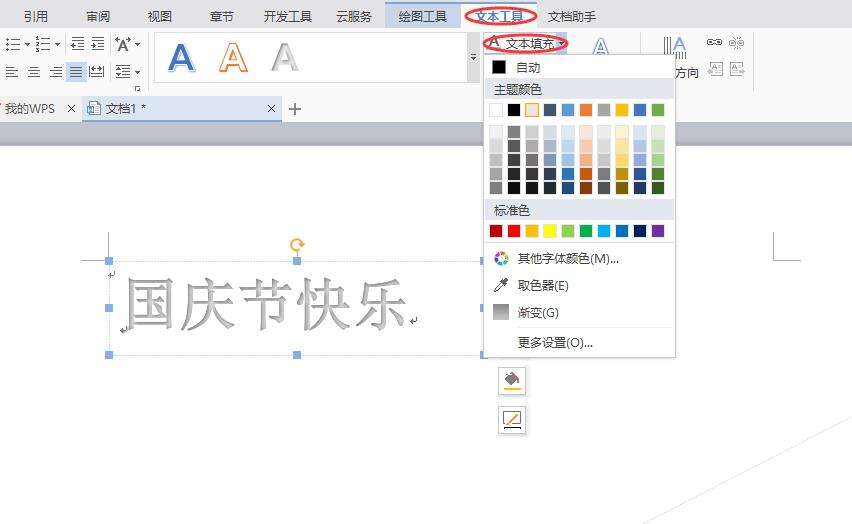The image size is (852, 524).
Task: Close the 我的WPS tab
Action: [71, 109]
